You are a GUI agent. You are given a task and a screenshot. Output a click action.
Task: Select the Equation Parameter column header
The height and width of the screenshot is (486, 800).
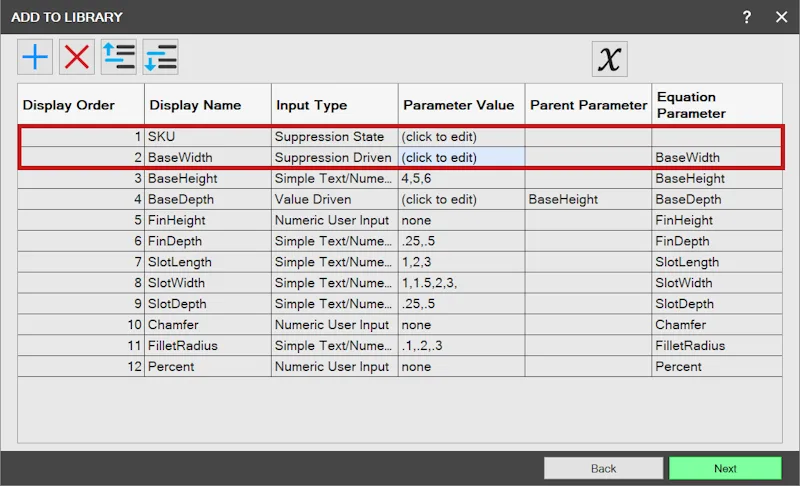coord(717,105)
